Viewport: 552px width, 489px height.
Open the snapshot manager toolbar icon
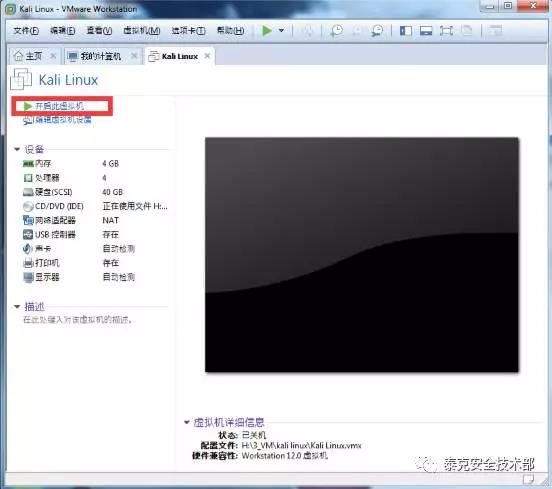[377, 31]
